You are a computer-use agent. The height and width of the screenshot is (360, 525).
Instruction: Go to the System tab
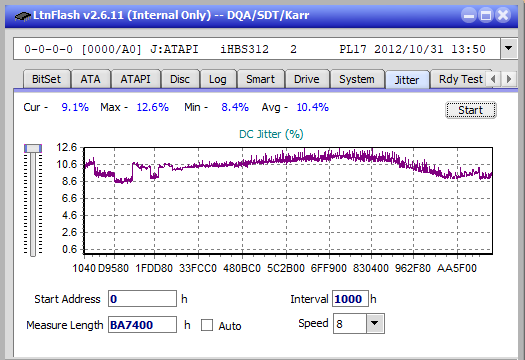(357, 79)
